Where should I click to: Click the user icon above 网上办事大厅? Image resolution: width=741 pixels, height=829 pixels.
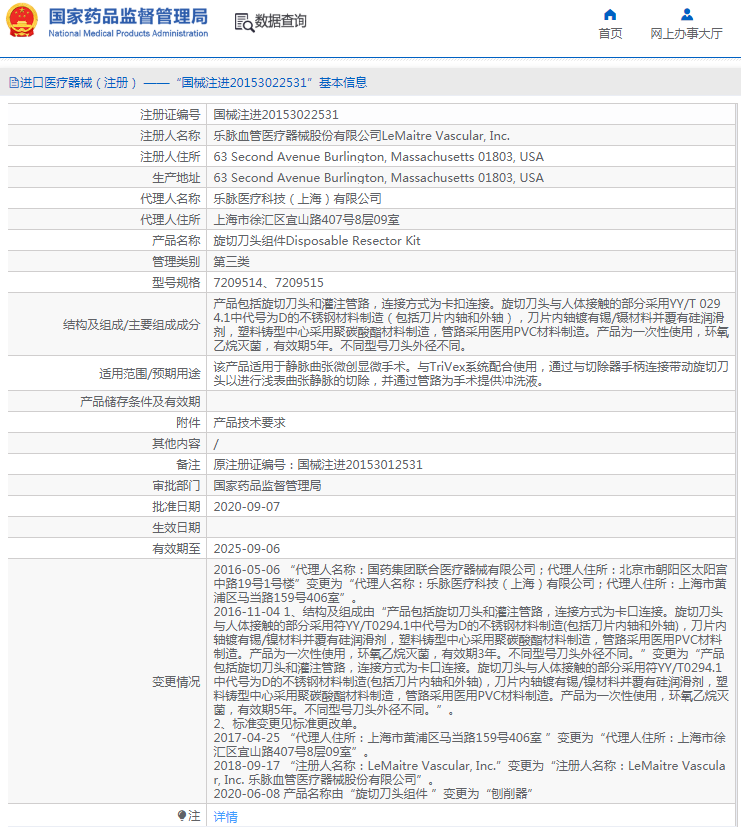coord(687,14)
